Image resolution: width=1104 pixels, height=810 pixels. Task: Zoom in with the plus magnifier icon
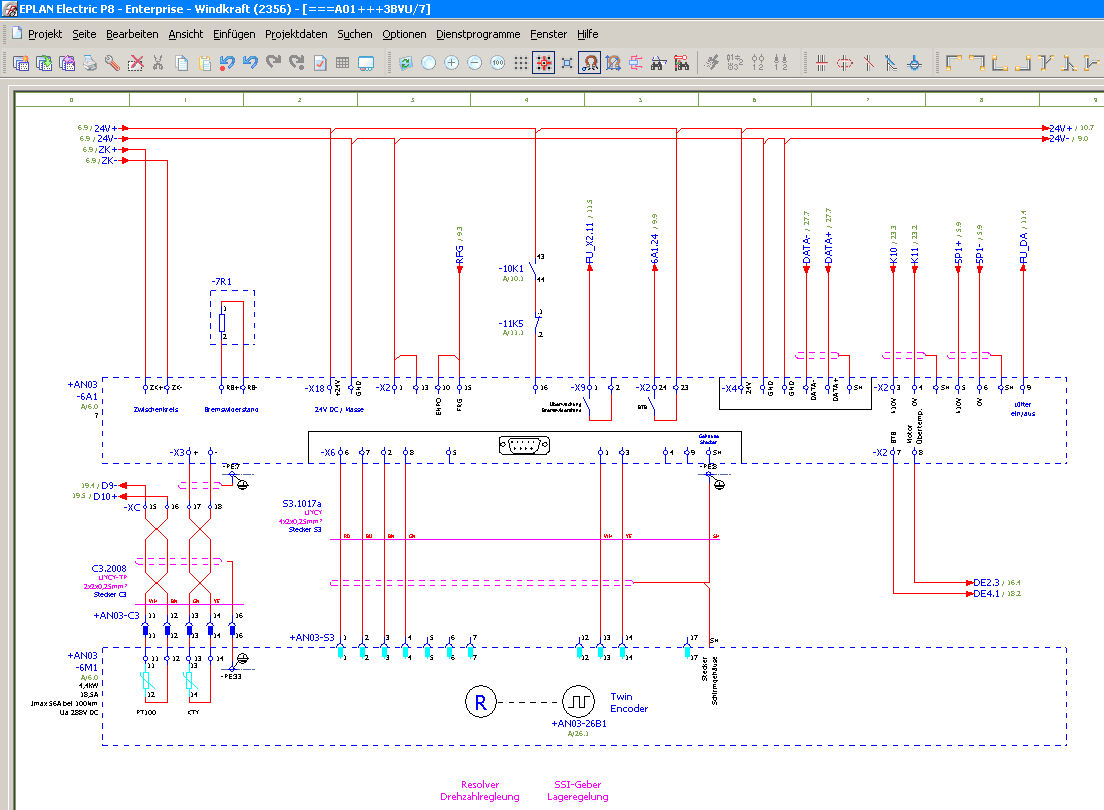point(451,63)
